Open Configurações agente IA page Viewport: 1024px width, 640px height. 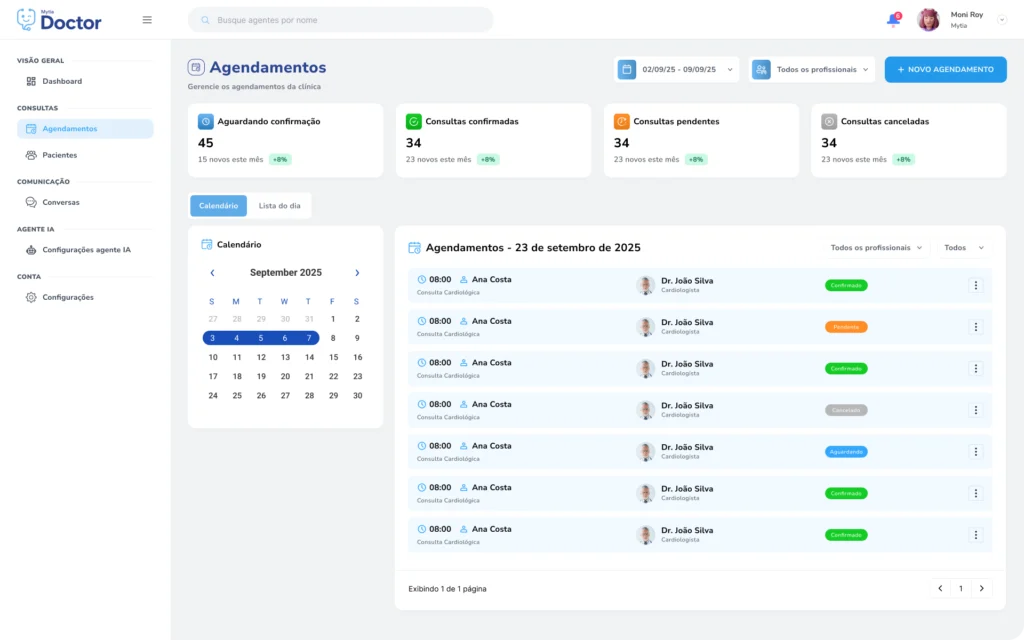[x=86, y=250]
